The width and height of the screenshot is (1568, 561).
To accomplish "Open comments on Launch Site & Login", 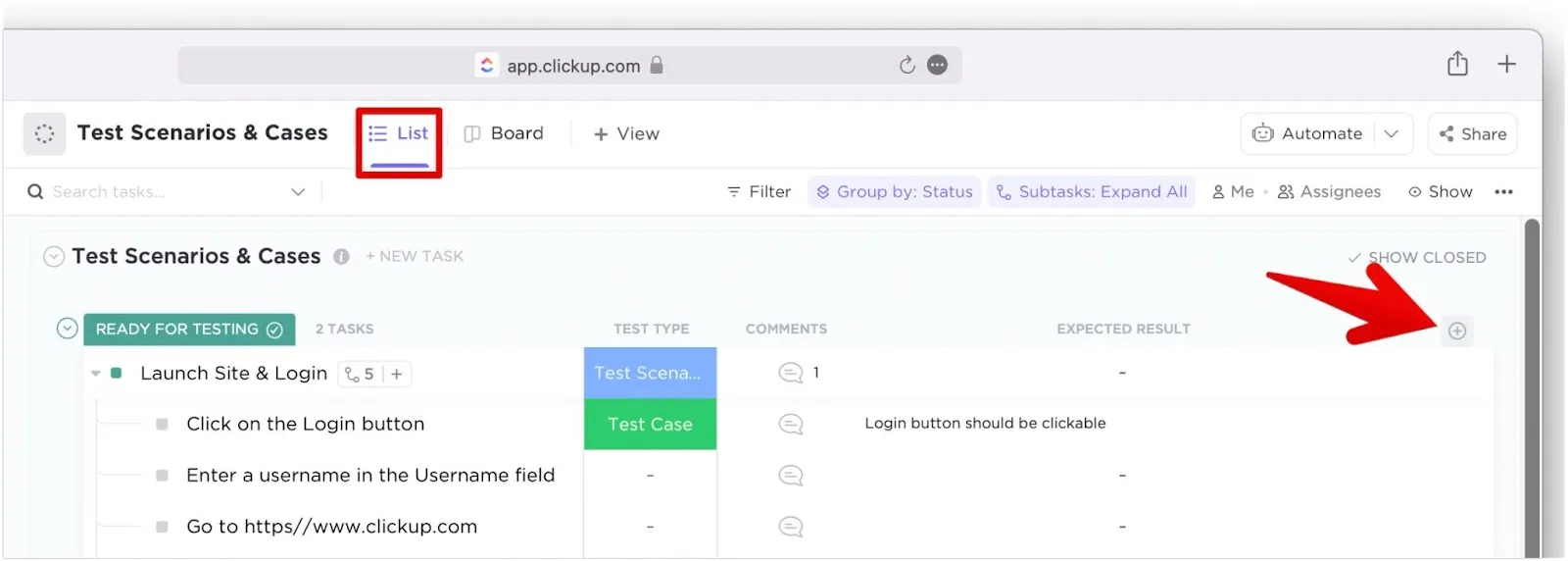I will [791, 374].
